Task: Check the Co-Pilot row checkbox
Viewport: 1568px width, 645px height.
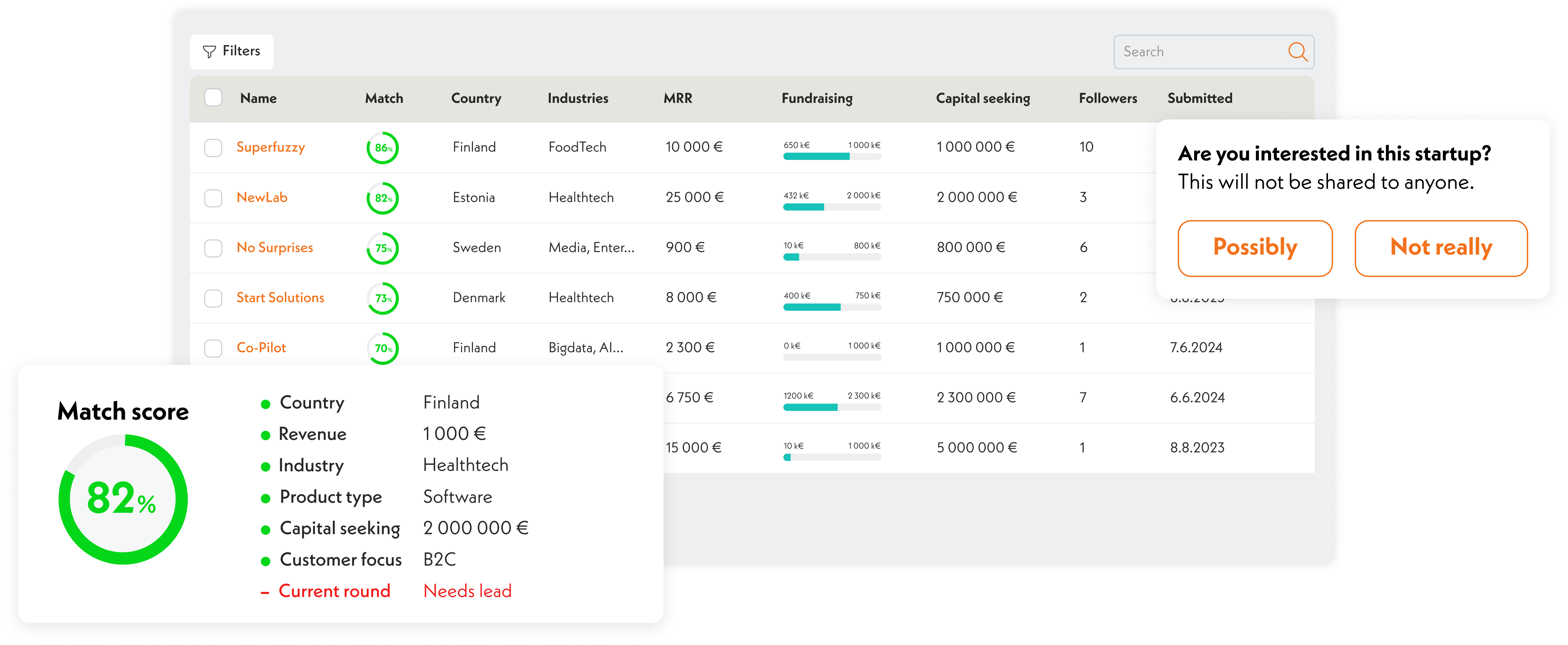Action: pyautogui.click(x=213, y=348)
